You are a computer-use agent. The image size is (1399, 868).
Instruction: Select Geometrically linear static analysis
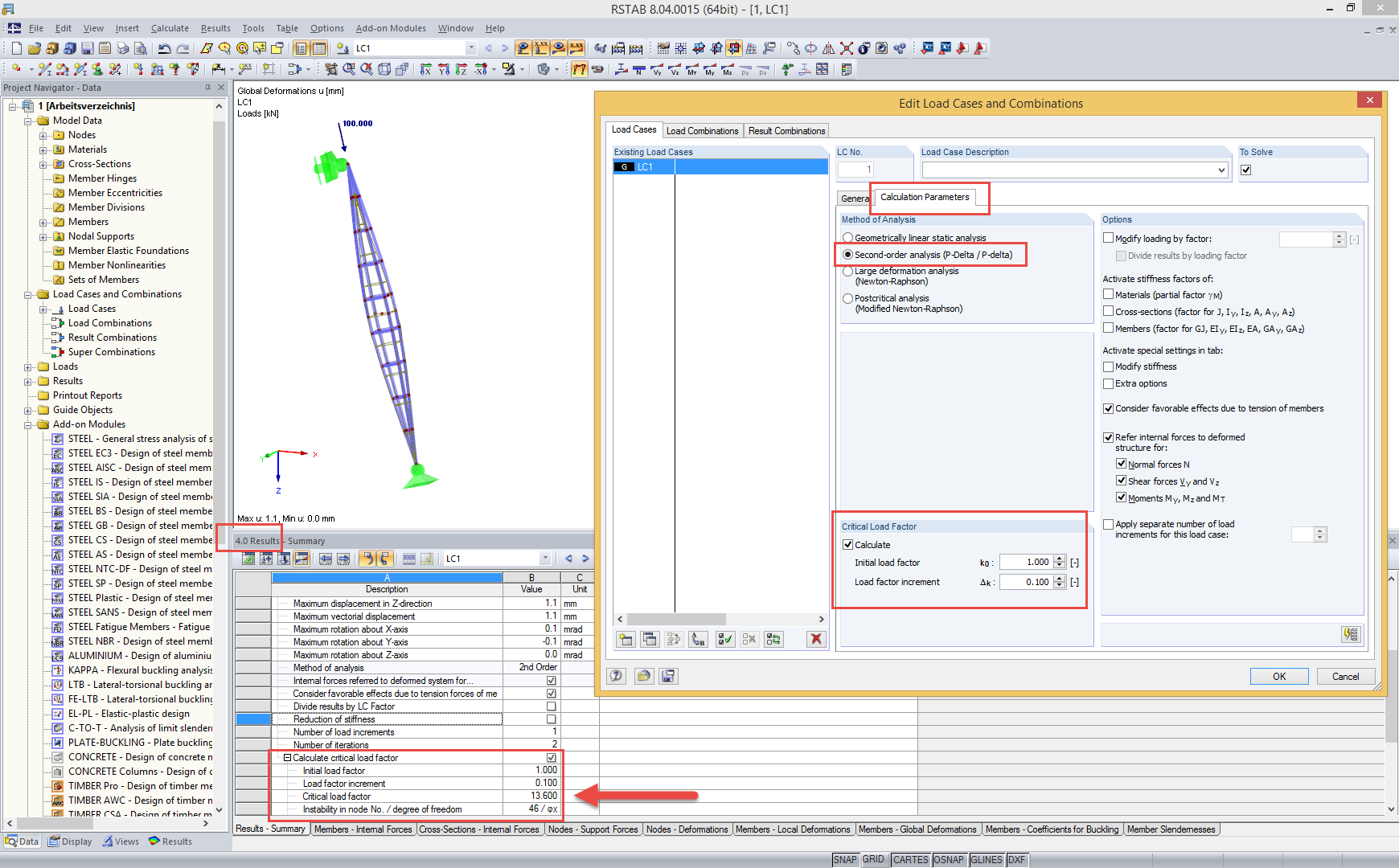847,238
